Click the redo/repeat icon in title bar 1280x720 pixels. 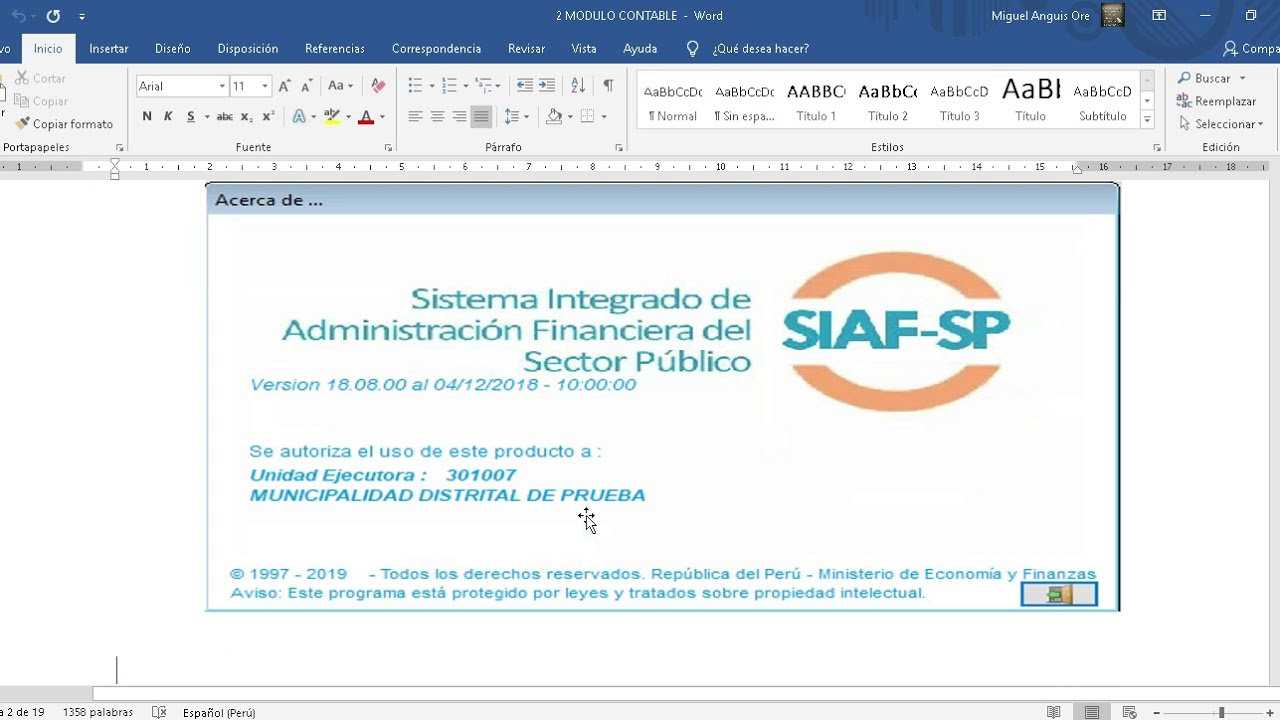pyautogui.click(x=53, y=16)
